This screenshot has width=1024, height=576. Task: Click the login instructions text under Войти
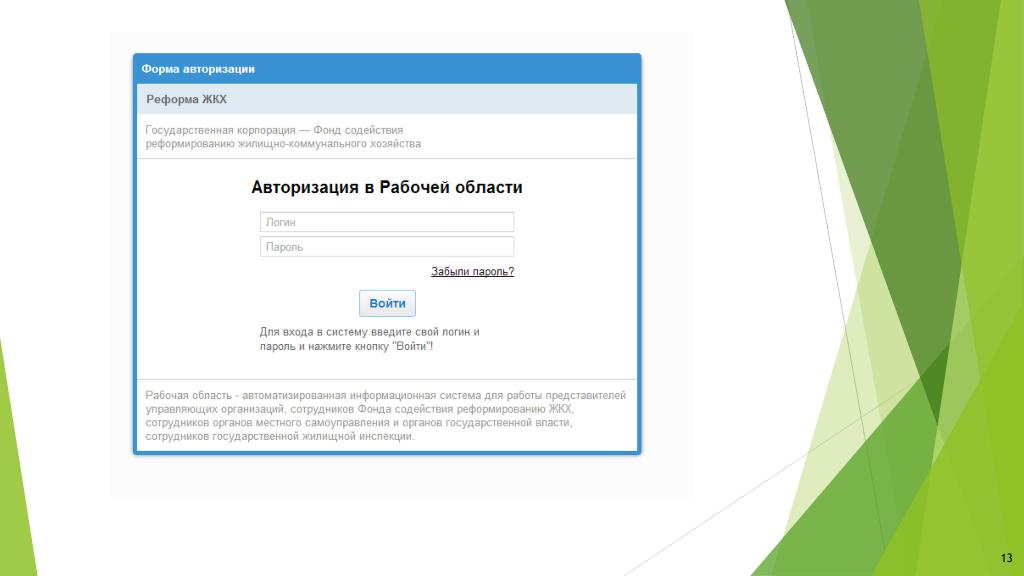point(370,339)
